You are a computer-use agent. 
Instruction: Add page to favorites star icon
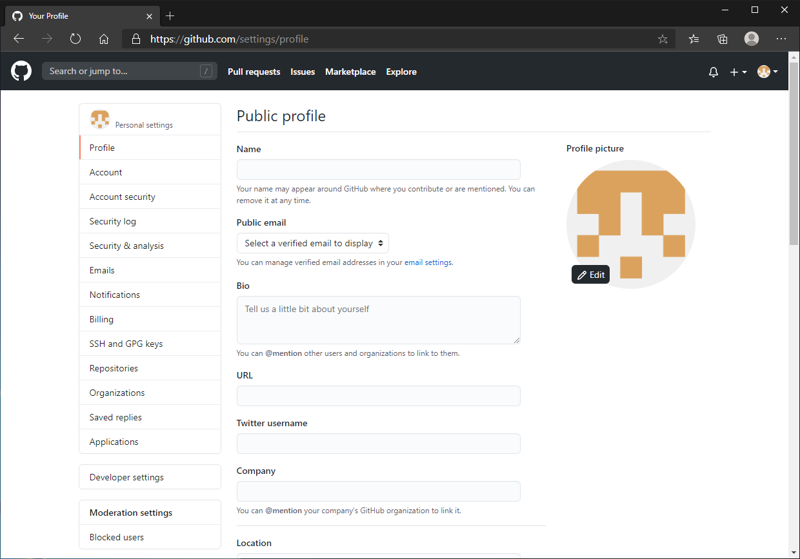[x=662, y=39]
